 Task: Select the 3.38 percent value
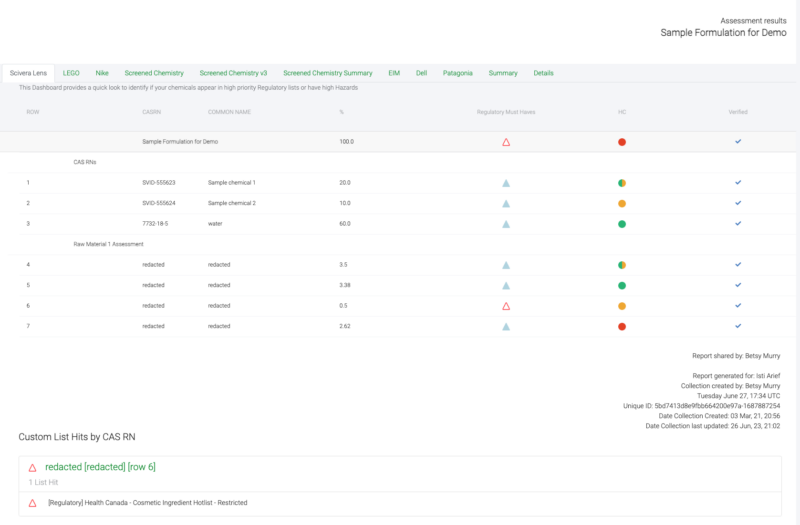pyautogui.click(x=345, y=285)
